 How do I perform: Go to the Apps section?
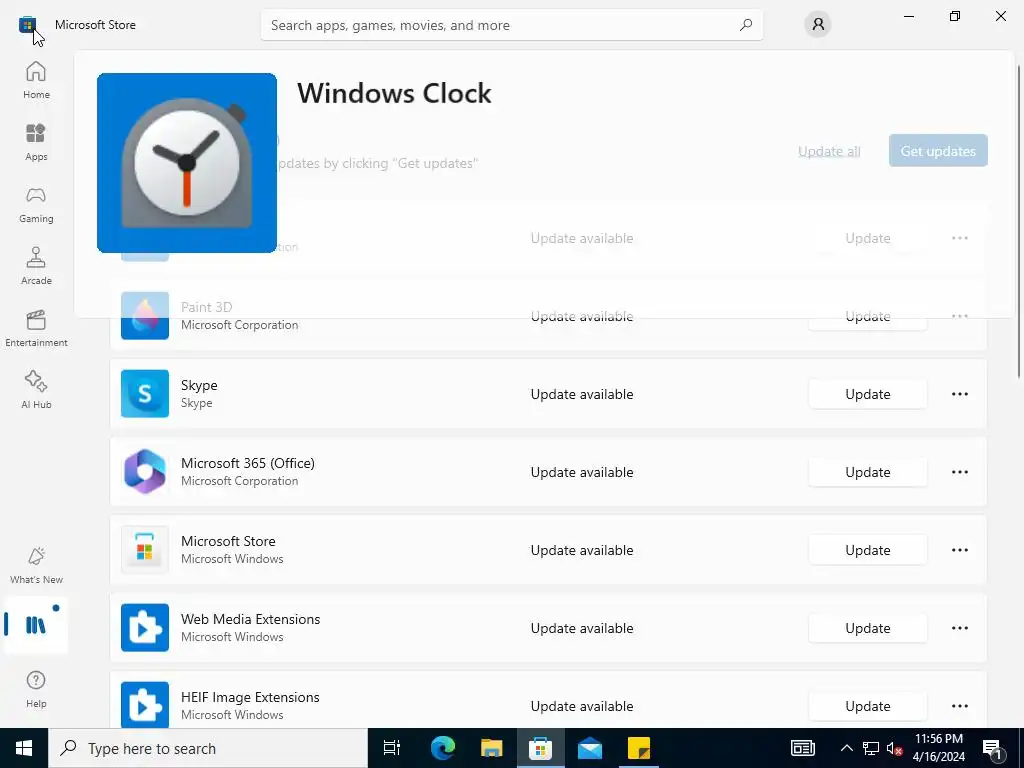click(36, 142)
